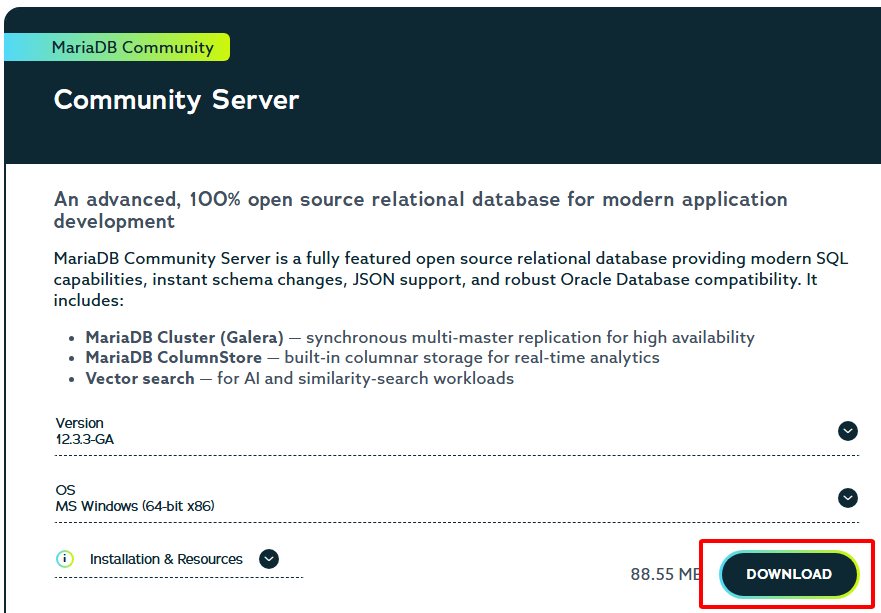Click the OS field label
Image resolution: width=881 pixels, height=613 pixels.
65,490
